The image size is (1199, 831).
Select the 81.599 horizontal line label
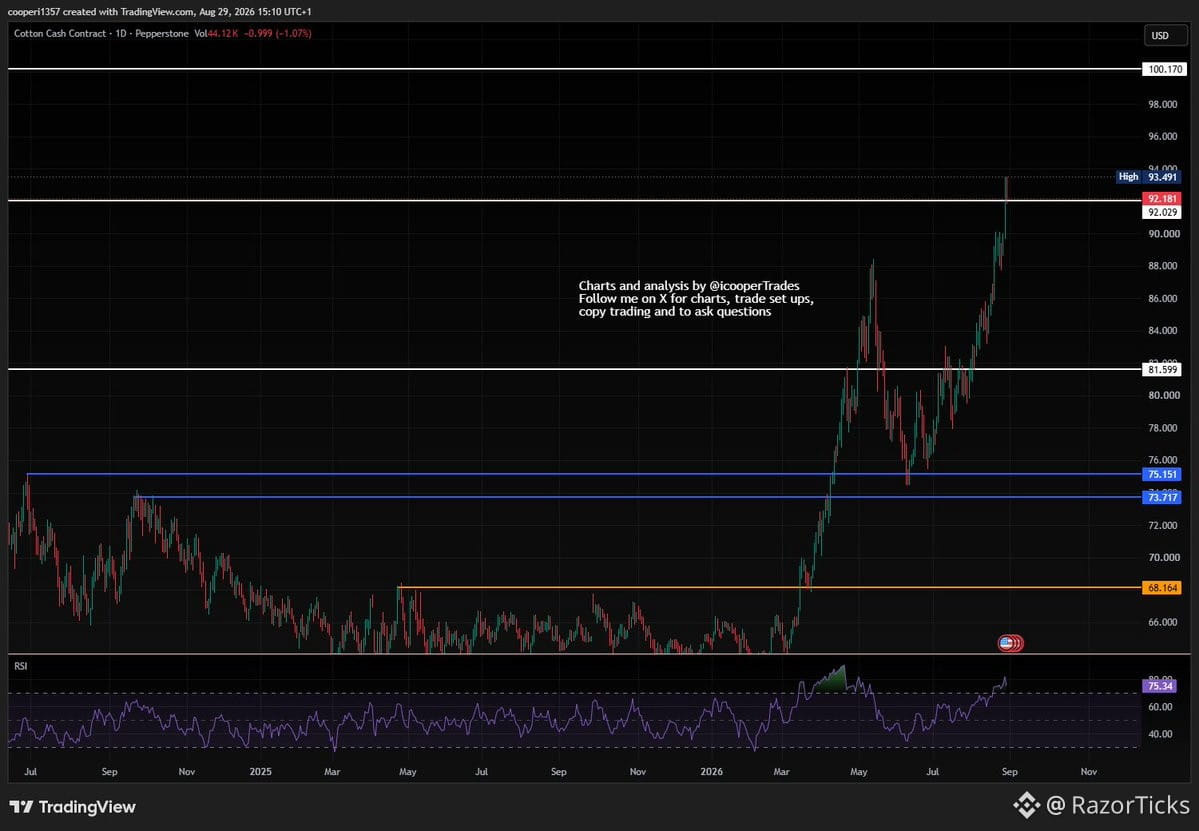1162,370
